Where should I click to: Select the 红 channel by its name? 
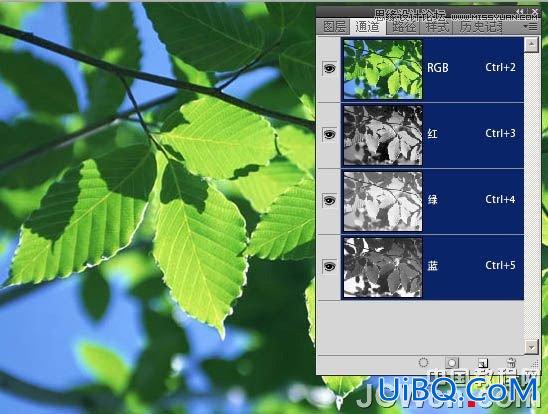(433, 133)
